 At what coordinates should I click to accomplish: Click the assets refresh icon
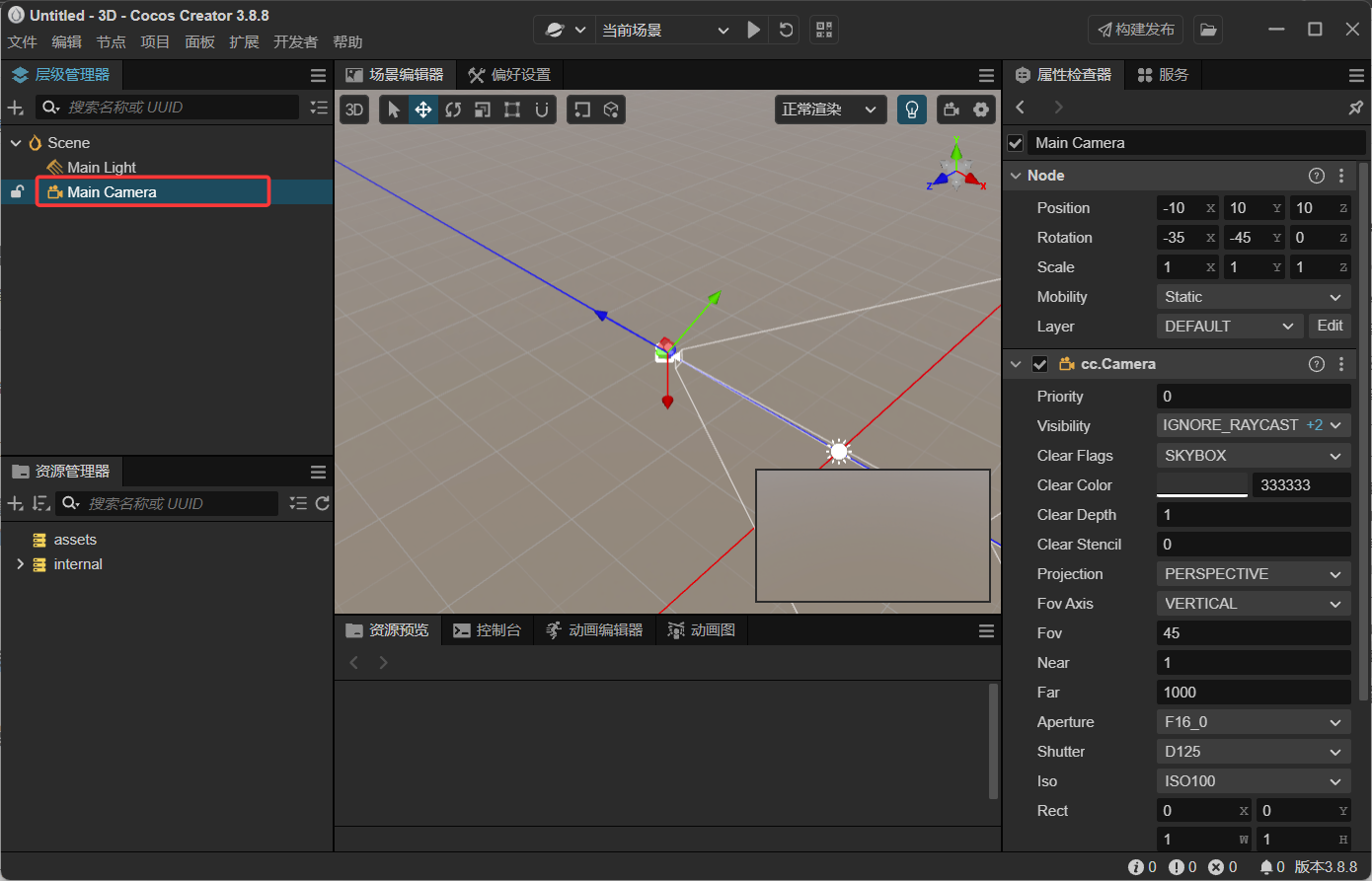coord(322,504)
